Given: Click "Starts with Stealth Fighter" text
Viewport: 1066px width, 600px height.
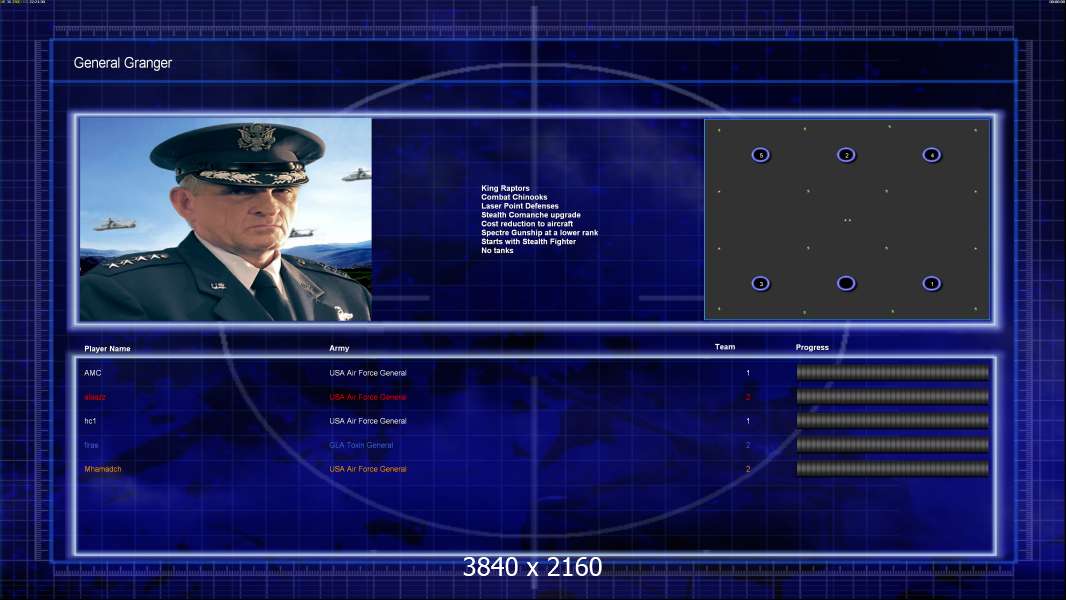Looking at the screenshot, I should 528,241.
